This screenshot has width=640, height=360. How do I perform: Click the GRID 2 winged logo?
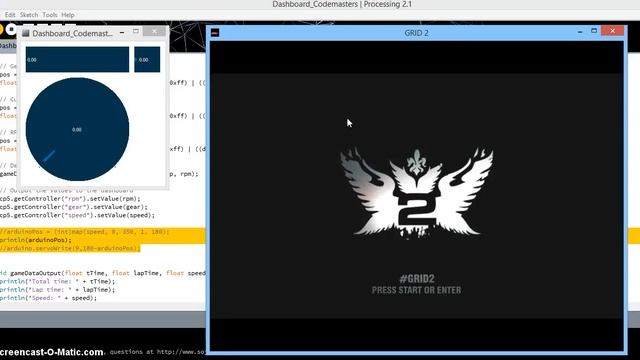(x=416, y=192)
